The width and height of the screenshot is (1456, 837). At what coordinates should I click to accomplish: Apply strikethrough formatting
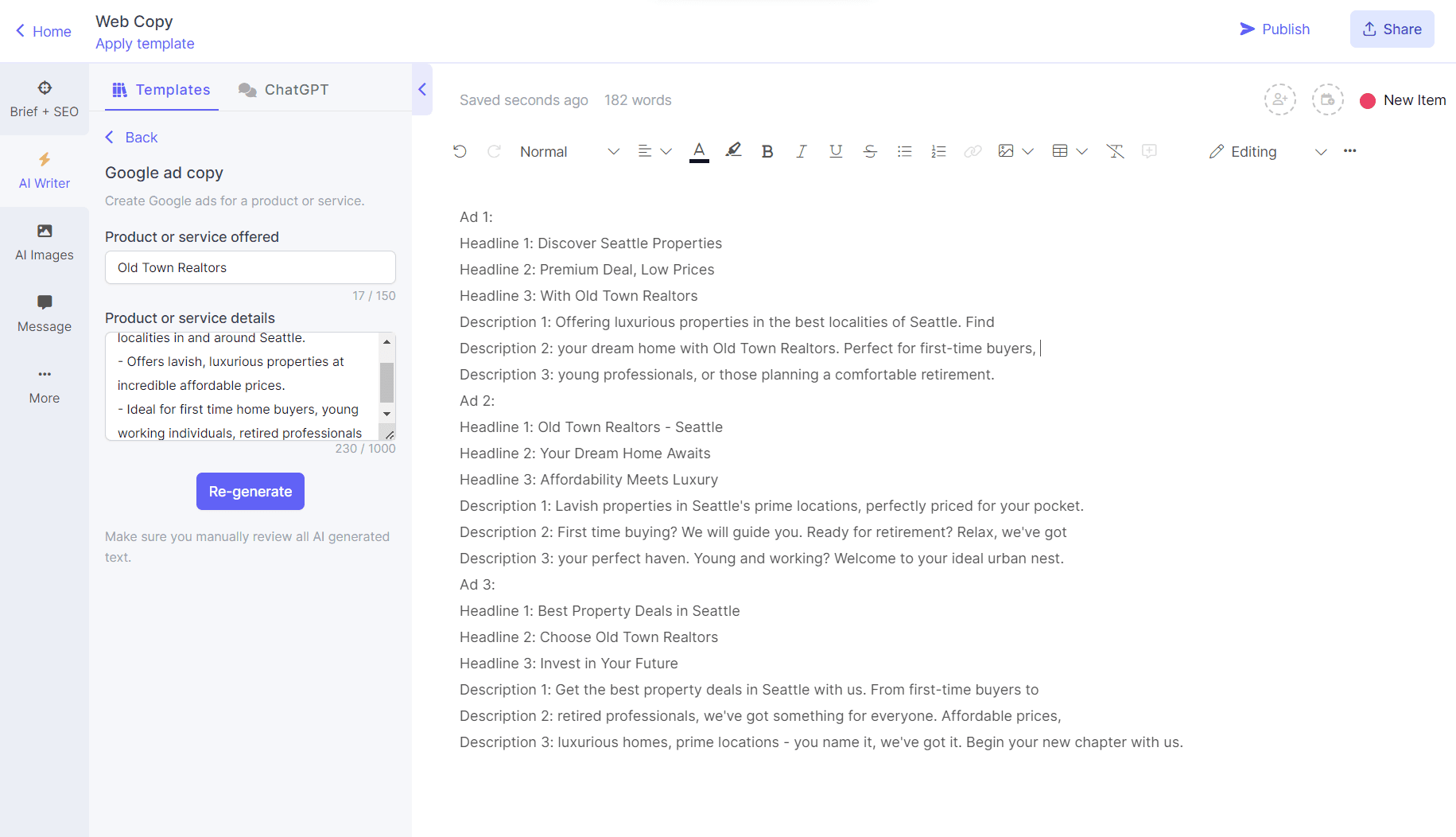(x=870, y=151)
